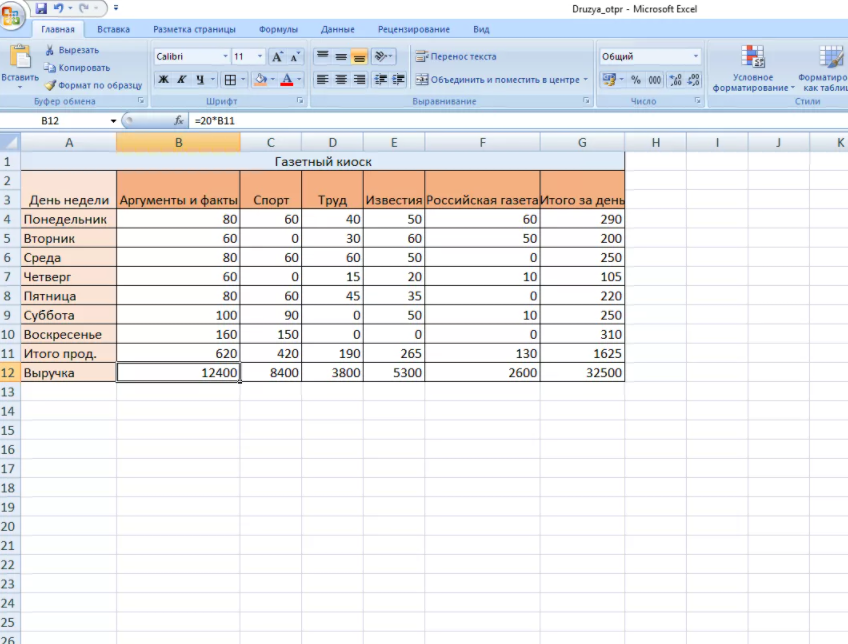The width and height of the screenshot is (848, 644).
Task: Click Формат по образцу format painter
Action: [94, 85]
